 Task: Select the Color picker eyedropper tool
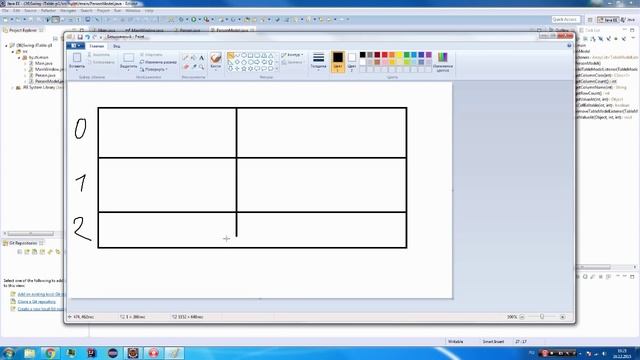click(193, 66)
